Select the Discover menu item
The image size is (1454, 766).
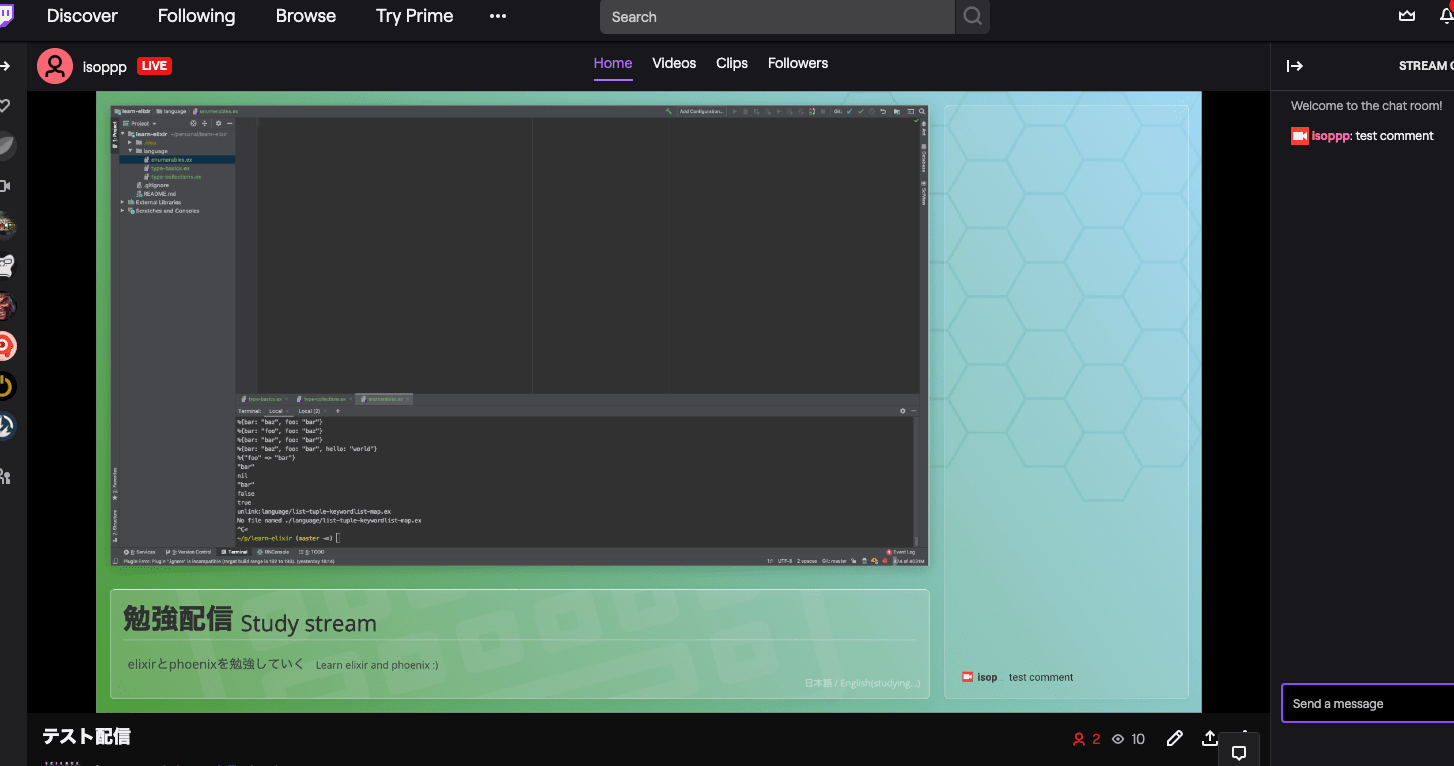pos(81,15)
